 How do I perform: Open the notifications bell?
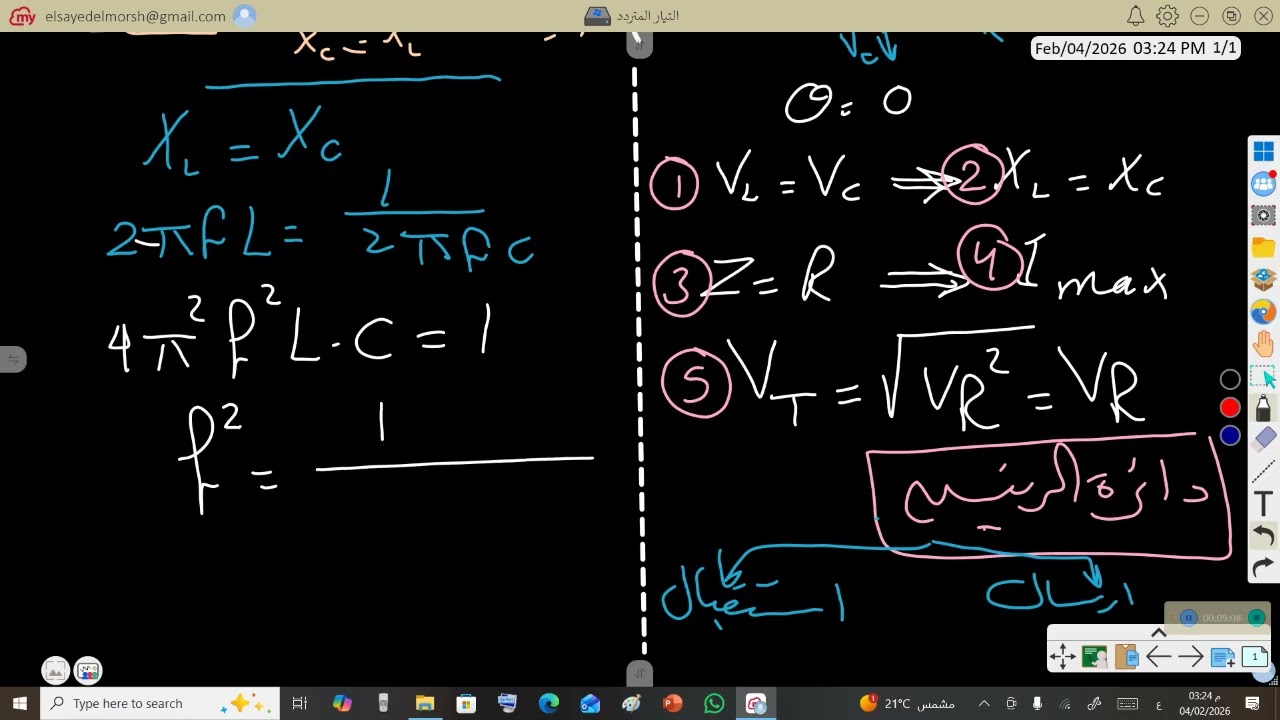coord(1136,16)
